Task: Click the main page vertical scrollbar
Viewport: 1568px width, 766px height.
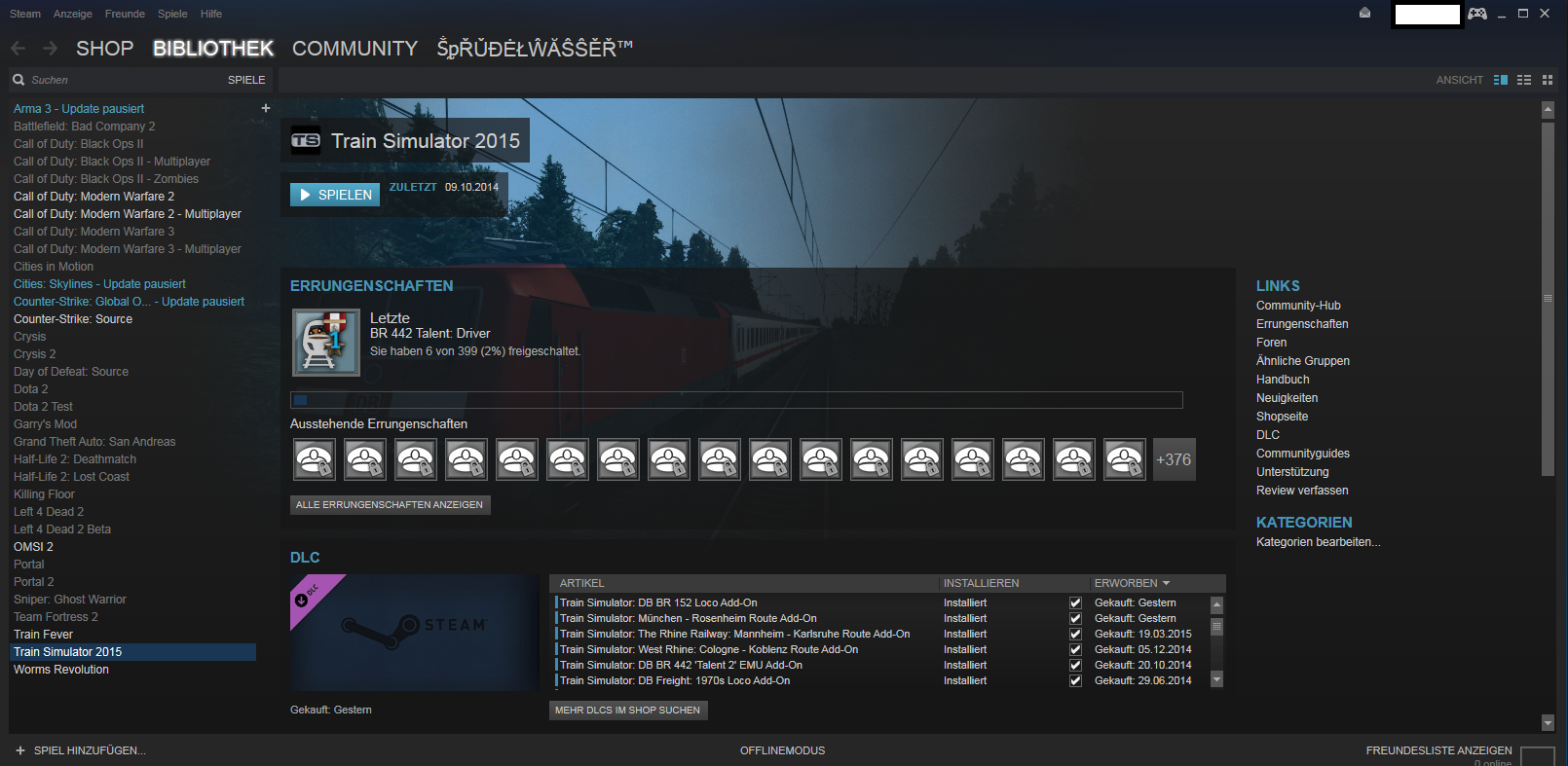Action: point(1548,298)
